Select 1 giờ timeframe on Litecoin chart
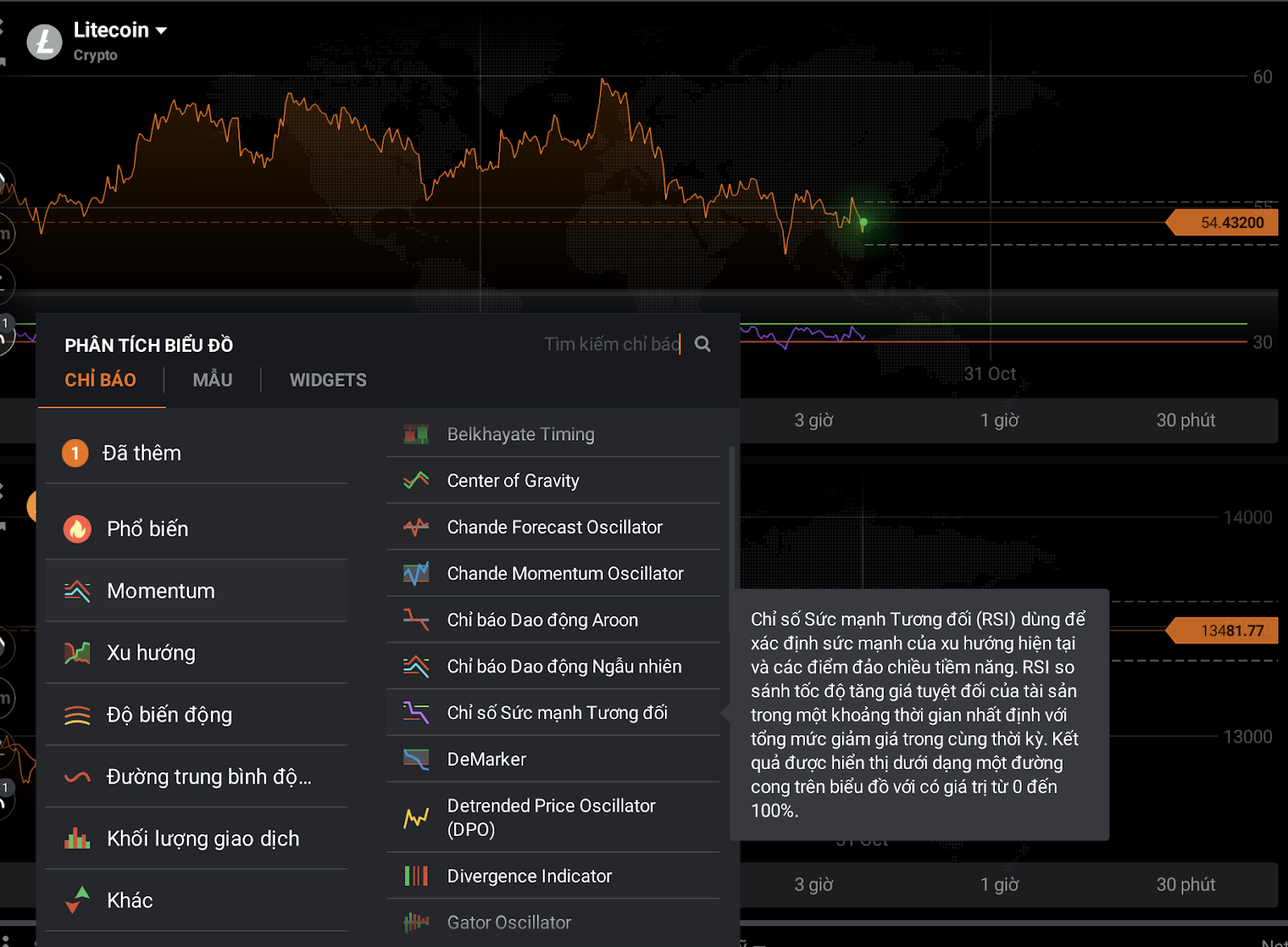This screenshot has height=947, width=1288. tap(999, 420)
